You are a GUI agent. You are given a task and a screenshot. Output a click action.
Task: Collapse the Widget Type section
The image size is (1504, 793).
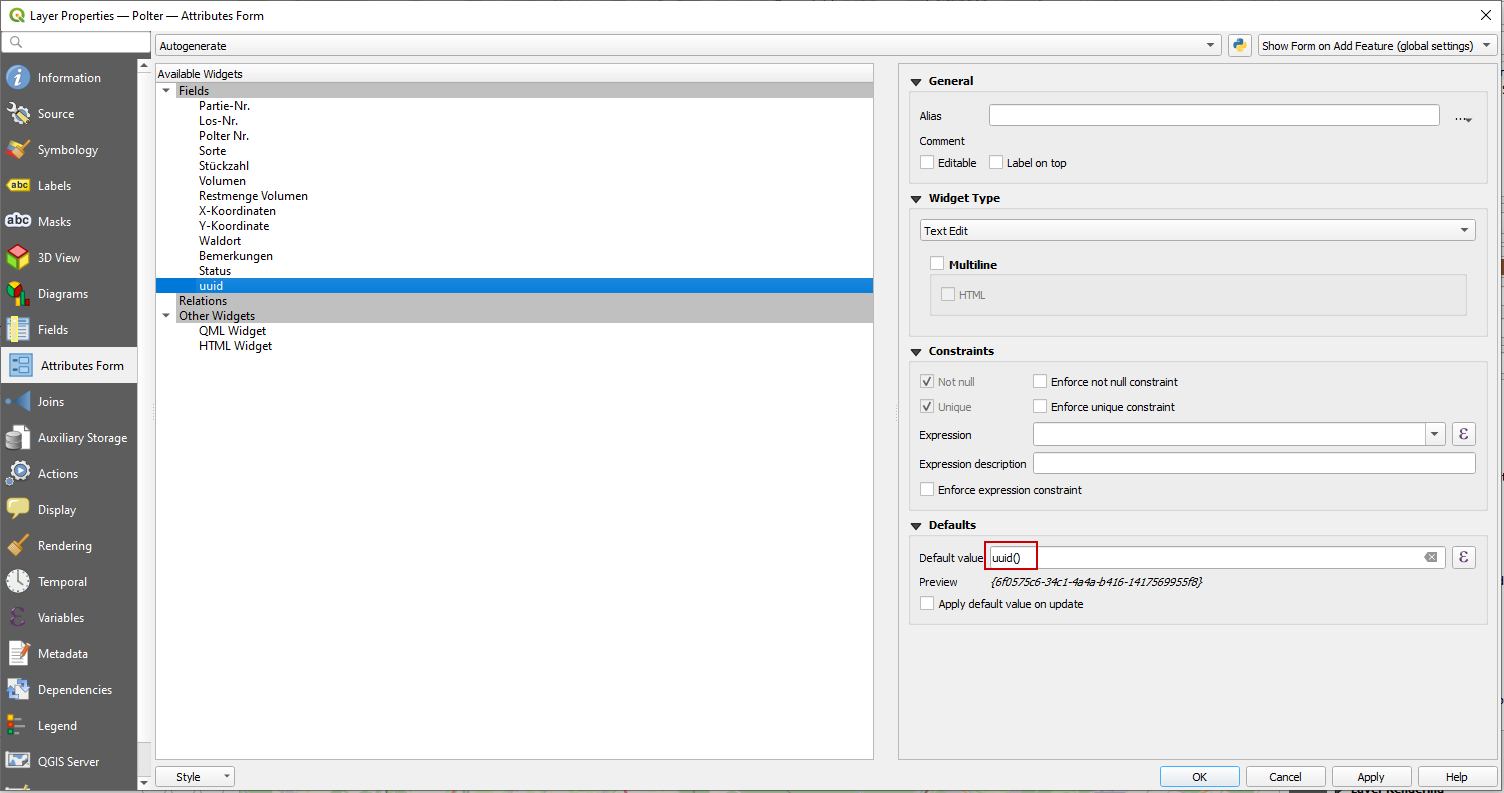(915, 199)
